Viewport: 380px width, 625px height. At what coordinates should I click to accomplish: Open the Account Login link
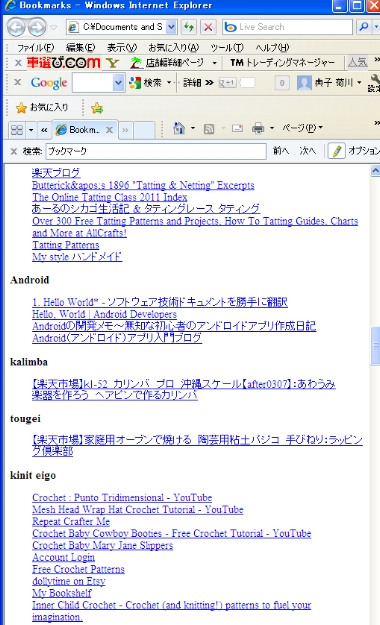coord(63,557)
